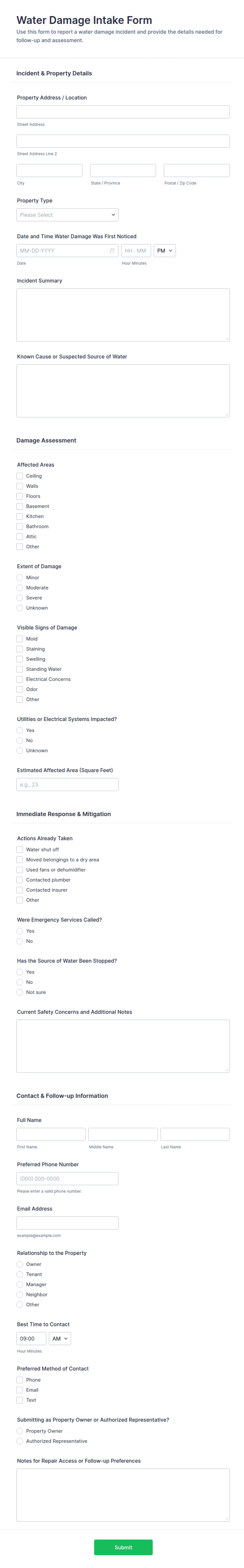The height and width of the screenshot is (1568, 244).
Task: Click the Email Address field
Action: (x=67, y=1223)
